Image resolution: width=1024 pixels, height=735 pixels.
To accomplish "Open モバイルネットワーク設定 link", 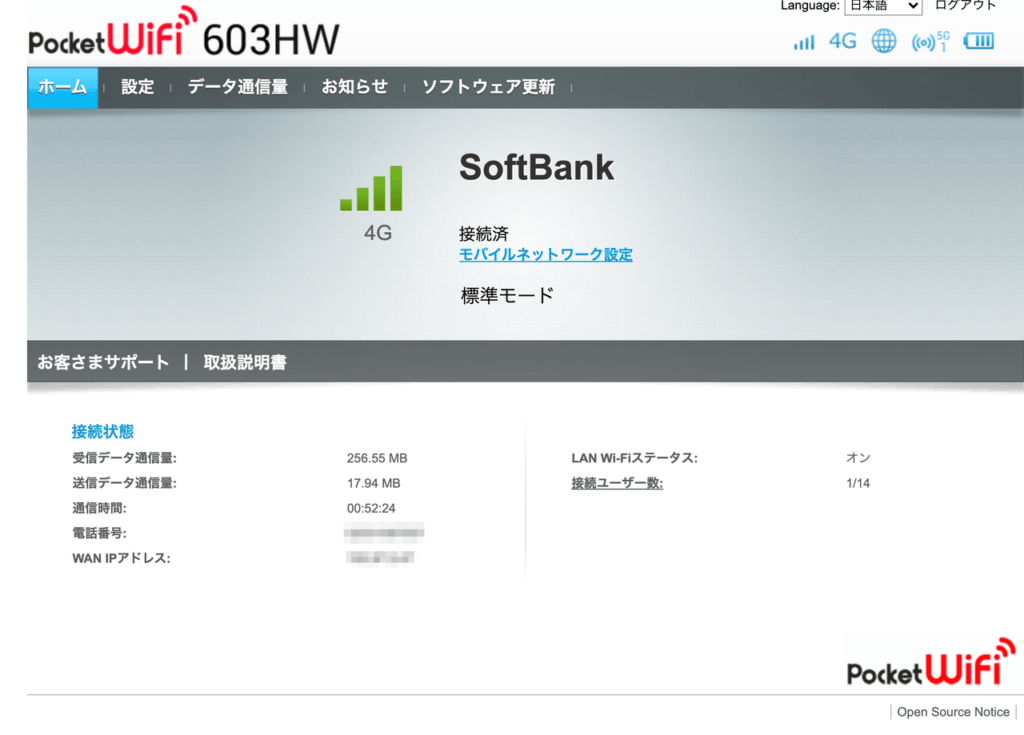I will pyautogui.click(x=546, y=255).
